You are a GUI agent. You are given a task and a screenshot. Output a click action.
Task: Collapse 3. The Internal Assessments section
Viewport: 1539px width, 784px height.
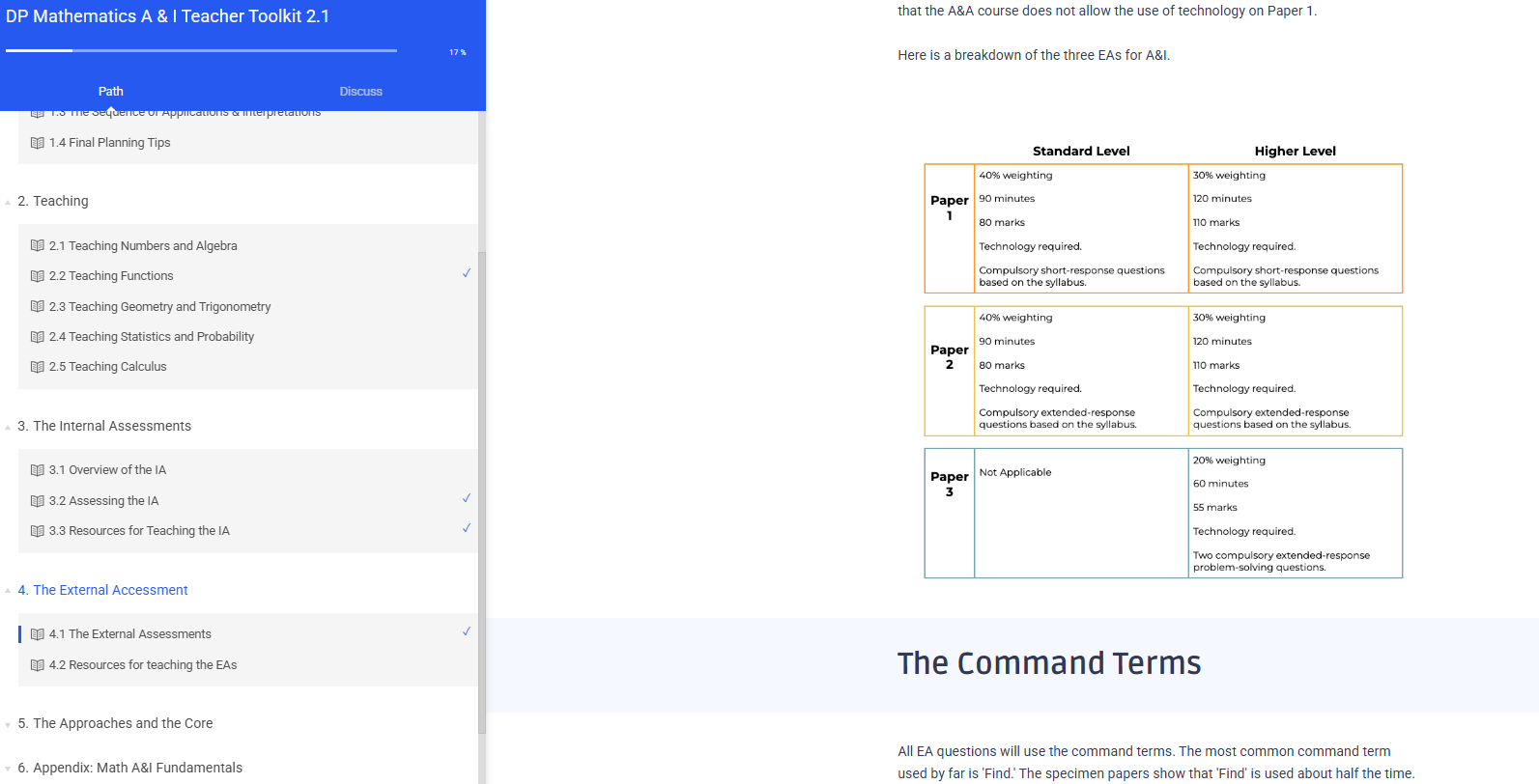pos(9,427)
